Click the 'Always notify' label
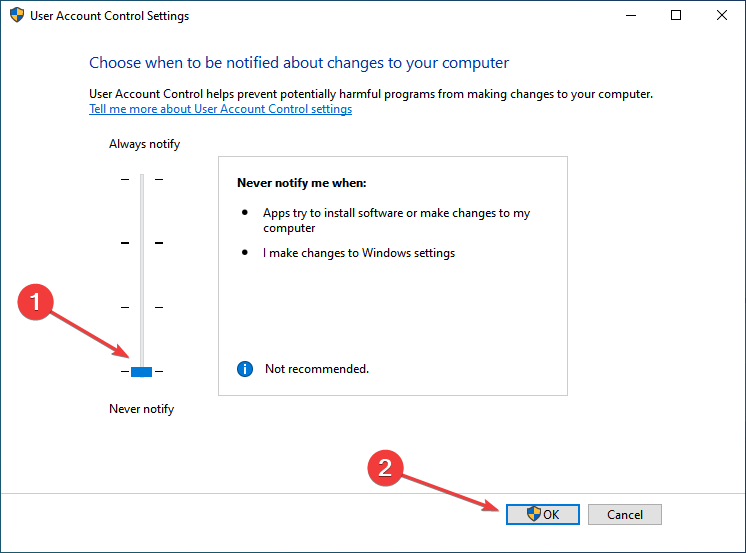This screenshot has width=746, height=553. pyautogui.click(x=145, y=144)
